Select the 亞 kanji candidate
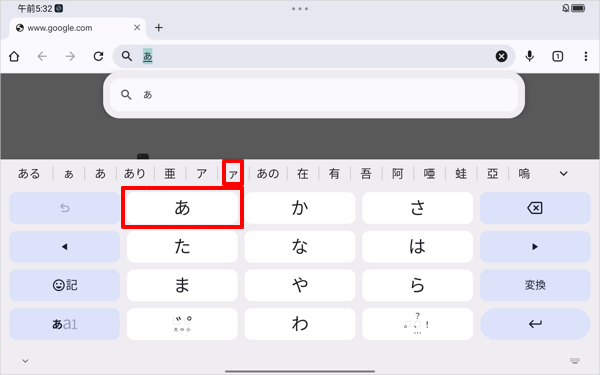 point(492,174)
